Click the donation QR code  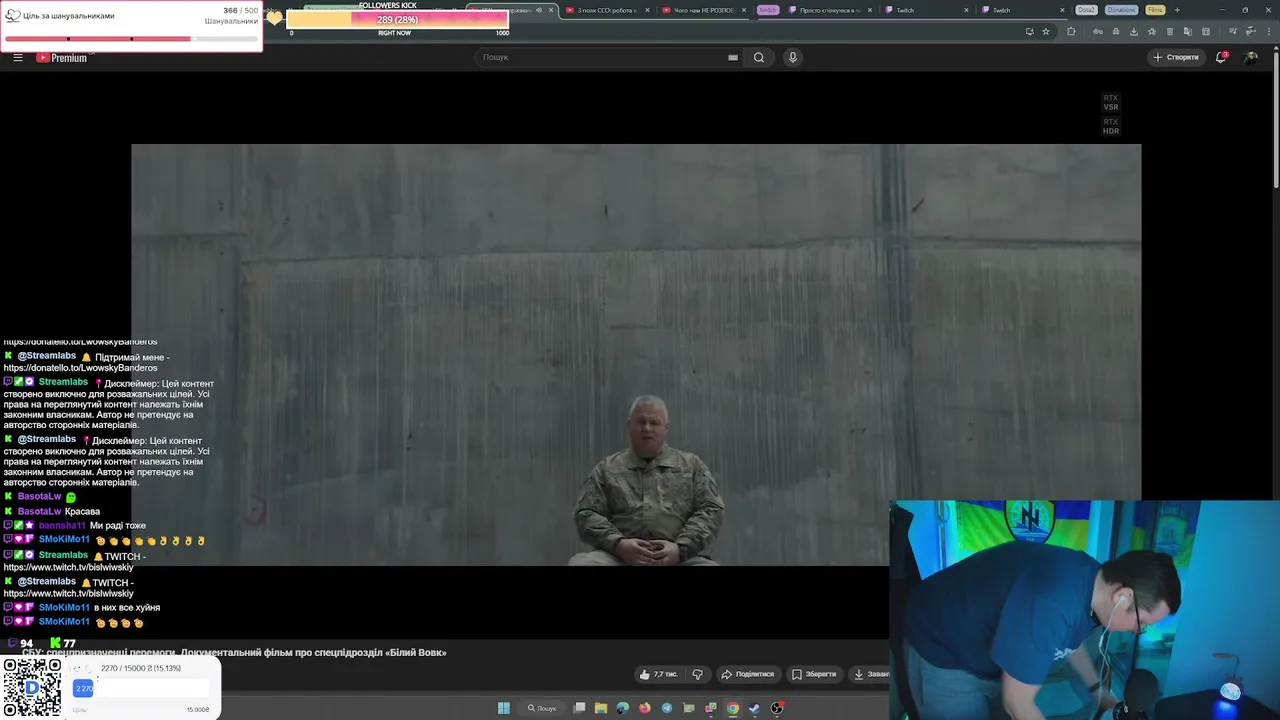point(32,688)
